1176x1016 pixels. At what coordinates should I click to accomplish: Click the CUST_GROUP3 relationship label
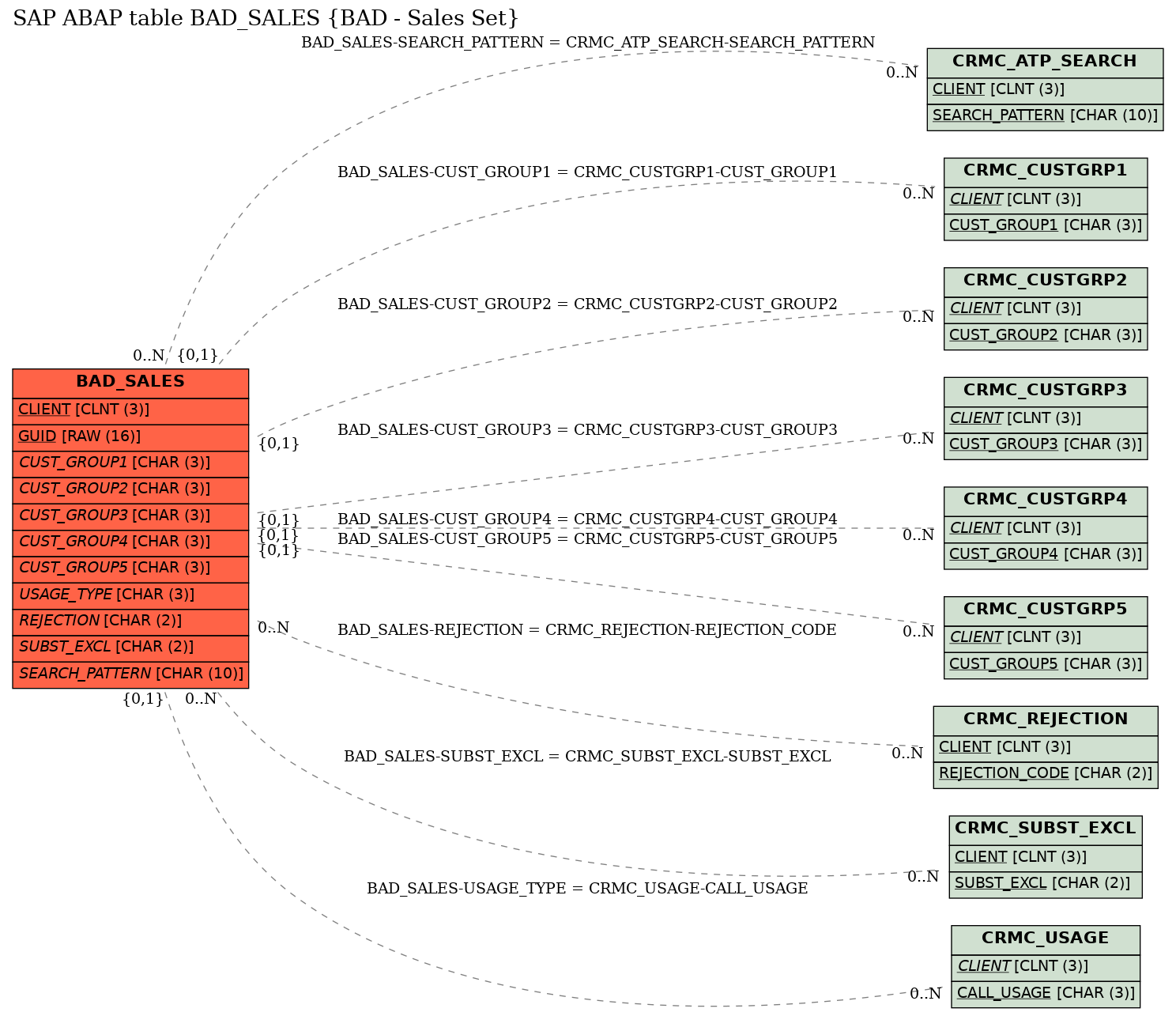pyautogui.click(x=587, y=430)
